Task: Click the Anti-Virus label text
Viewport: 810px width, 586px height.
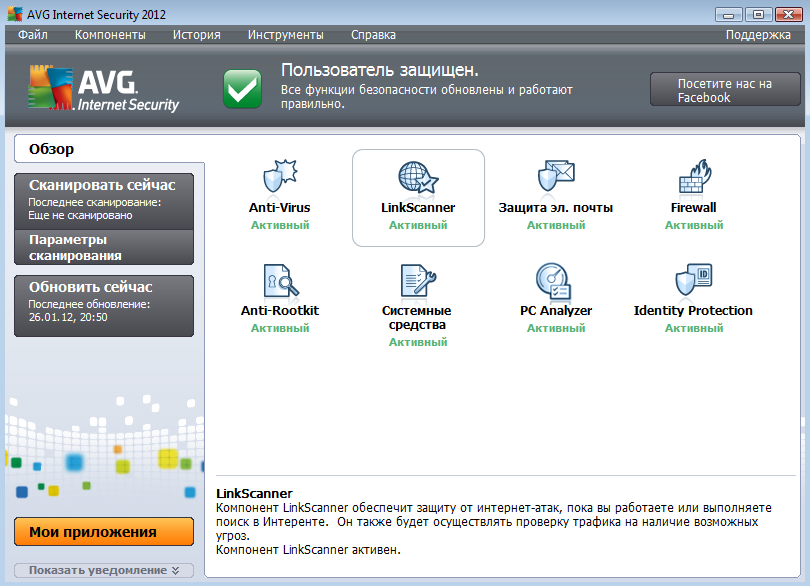Action: pos(279,207)
